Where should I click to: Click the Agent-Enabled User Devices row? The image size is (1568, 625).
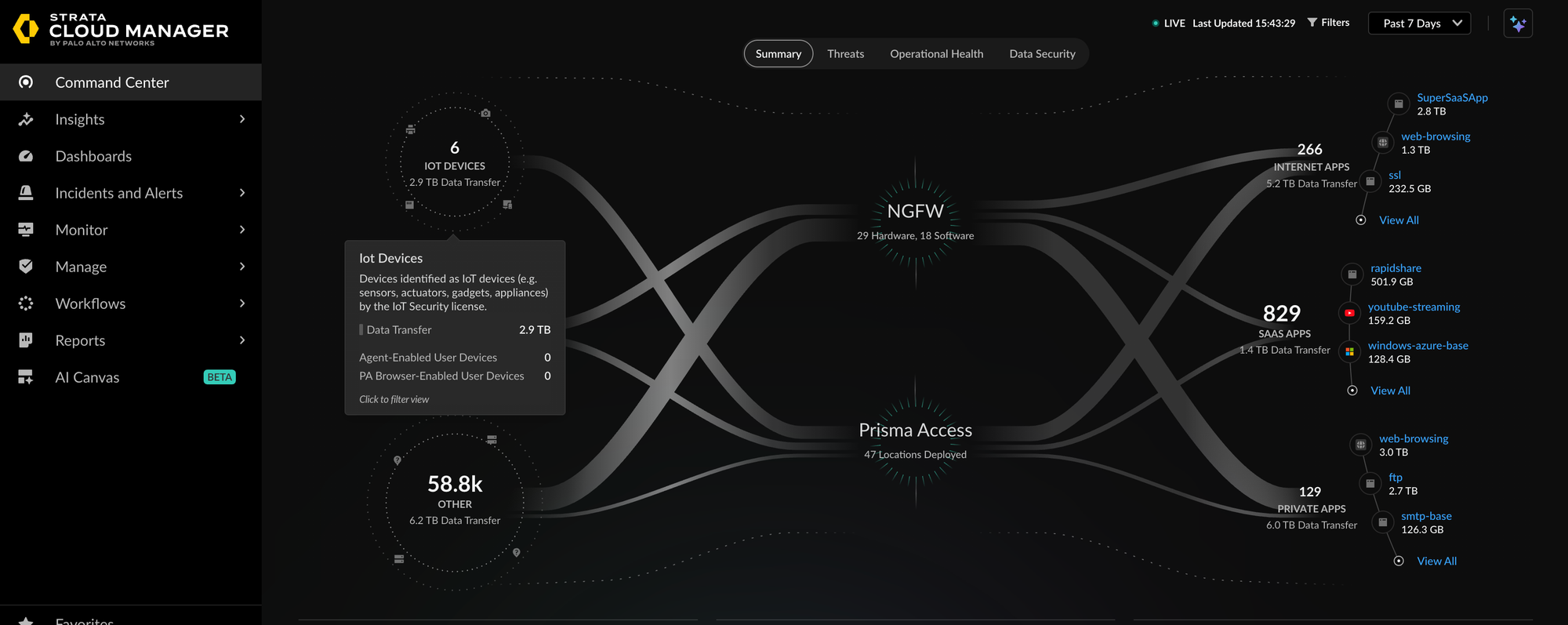pos(455,358)
